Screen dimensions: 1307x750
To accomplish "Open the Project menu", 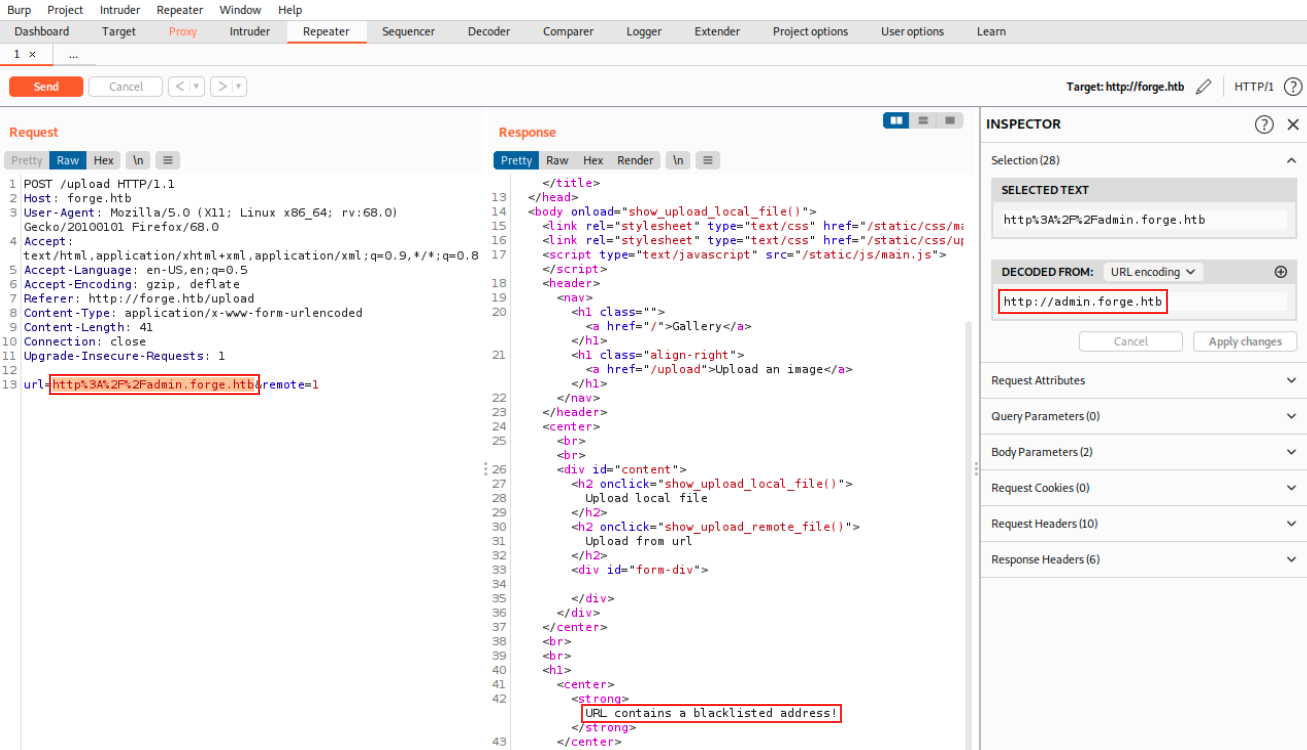I will pyautogui.click(x=65, y=10).
